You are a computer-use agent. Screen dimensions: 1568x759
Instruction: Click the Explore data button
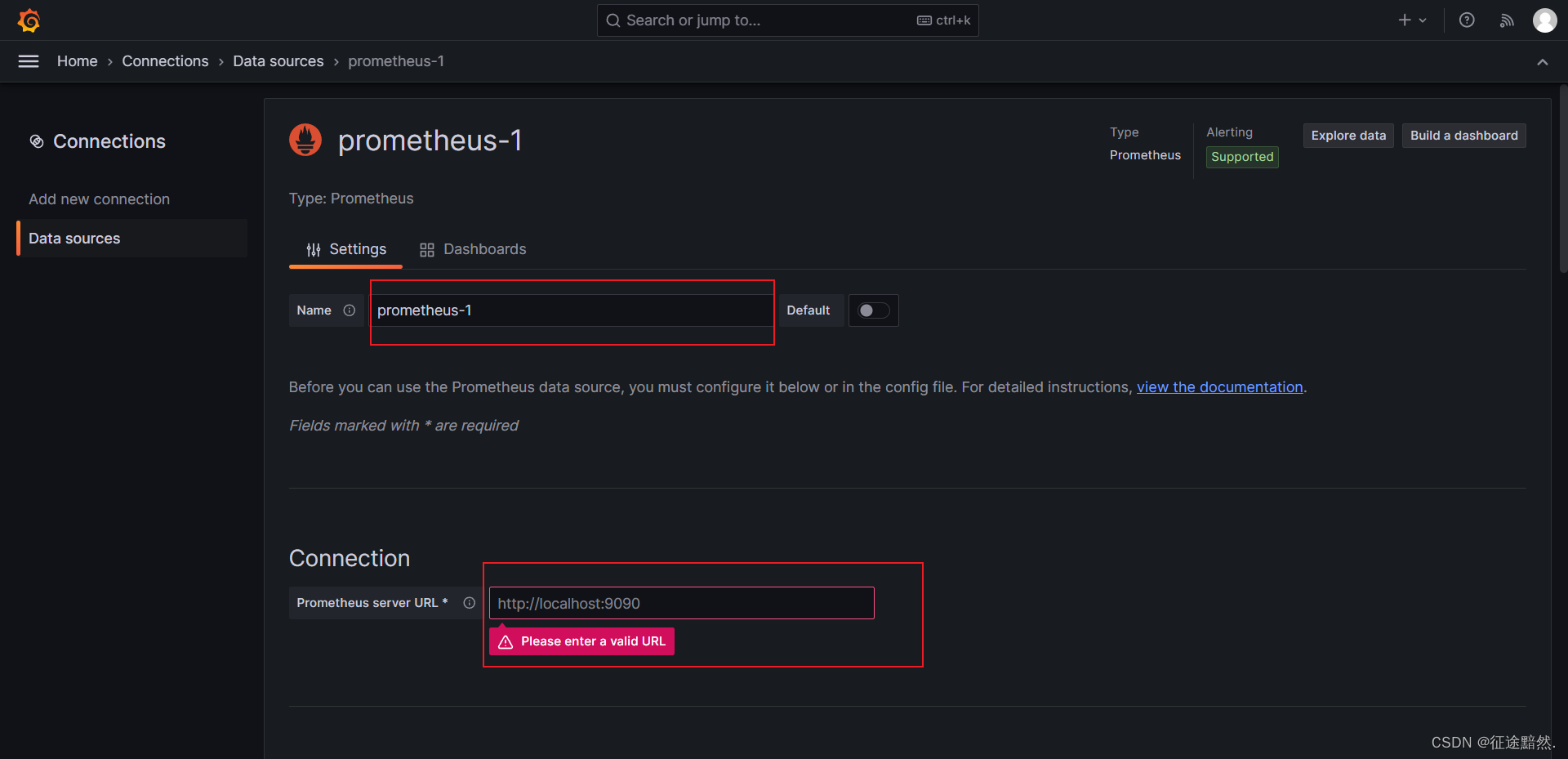tap(1348, 136)
